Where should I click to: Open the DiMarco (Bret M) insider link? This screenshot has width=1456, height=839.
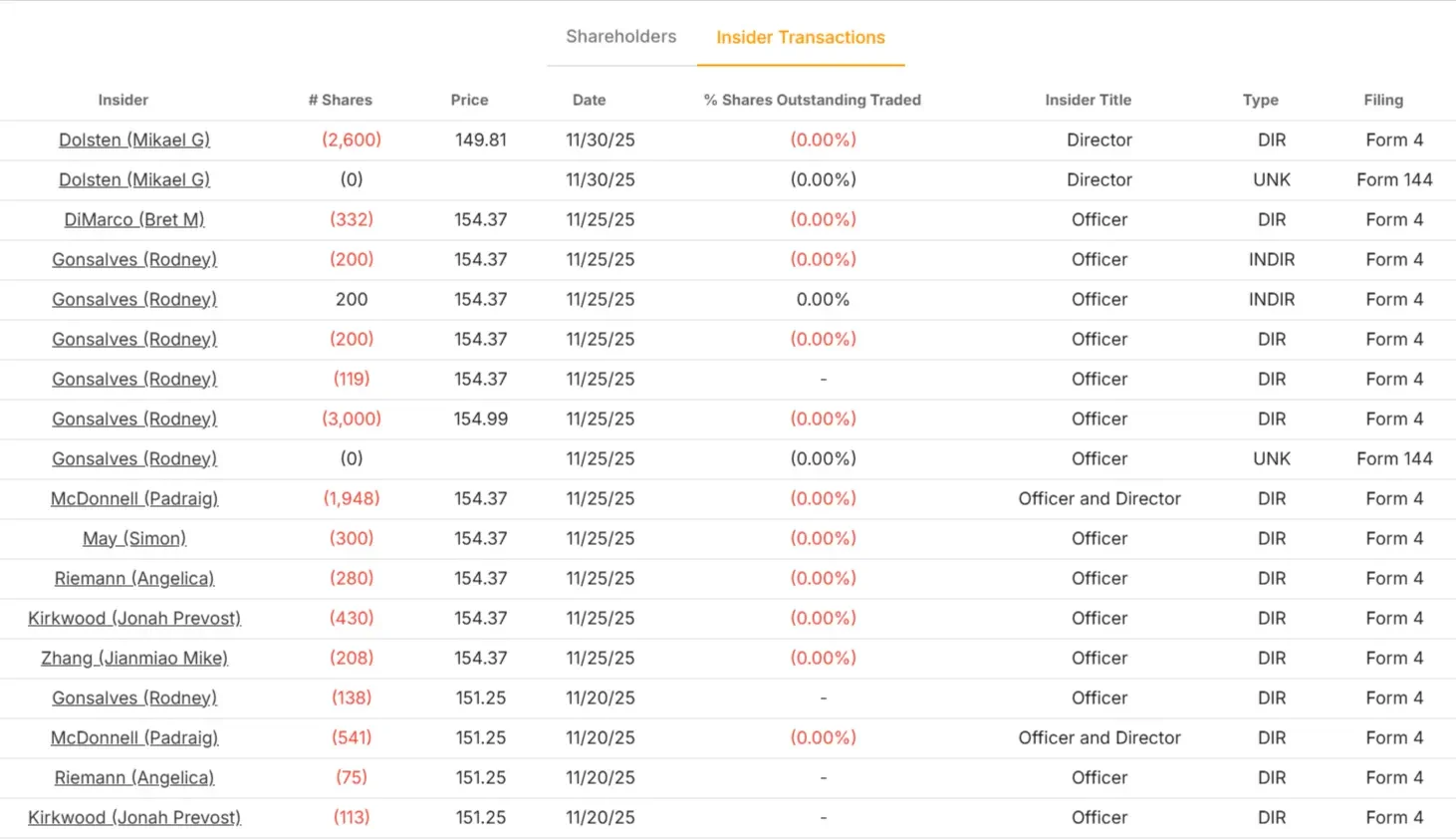(134, 220)
